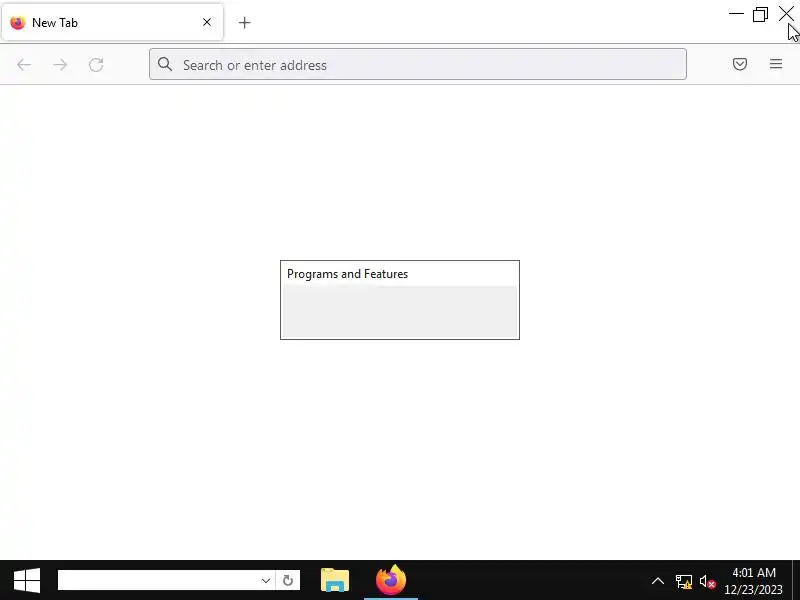Viewport: 800px width, 600px height.
Task: Restore down the Firefox window
Action: tap(760, 14)
